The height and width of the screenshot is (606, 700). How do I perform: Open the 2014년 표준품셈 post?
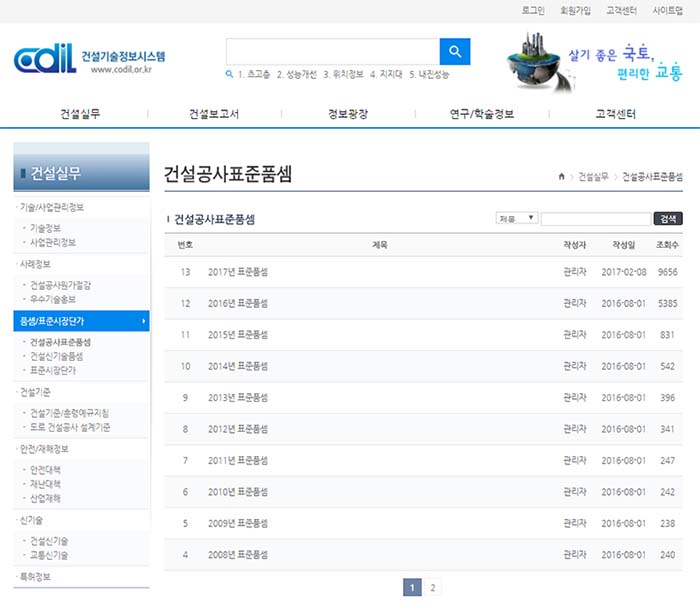tap(238, 366)
